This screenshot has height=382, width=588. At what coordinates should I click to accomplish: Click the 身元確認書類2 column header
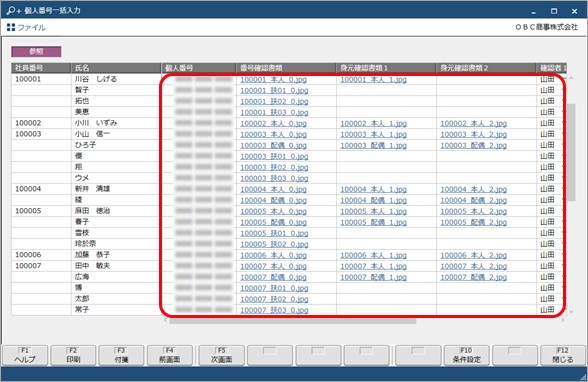[486, 68]
